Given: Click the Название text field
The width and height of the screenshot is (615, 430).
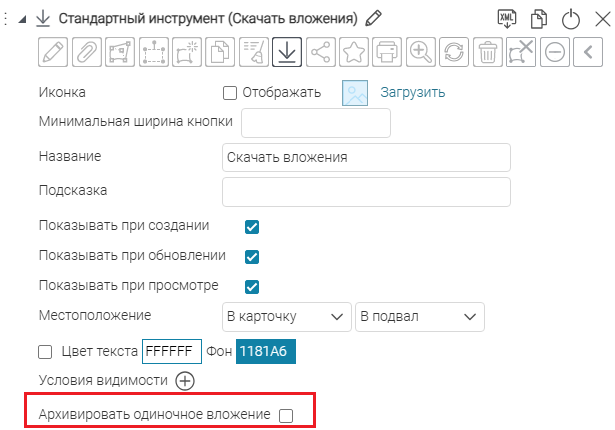Looking at the screenshot, I should coord(366,157).
